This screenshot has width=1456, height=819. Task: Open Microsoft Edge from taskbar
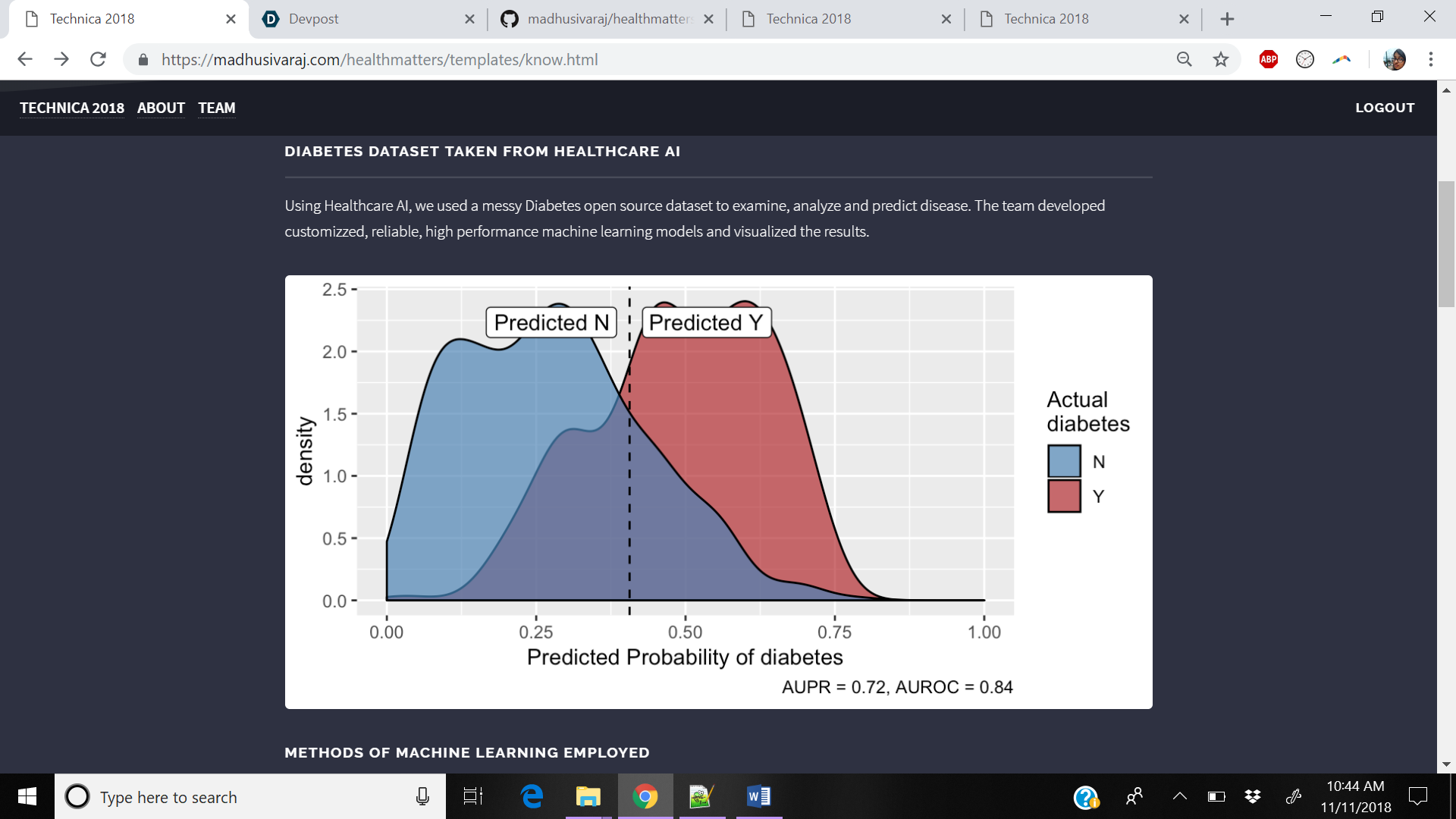532,796
